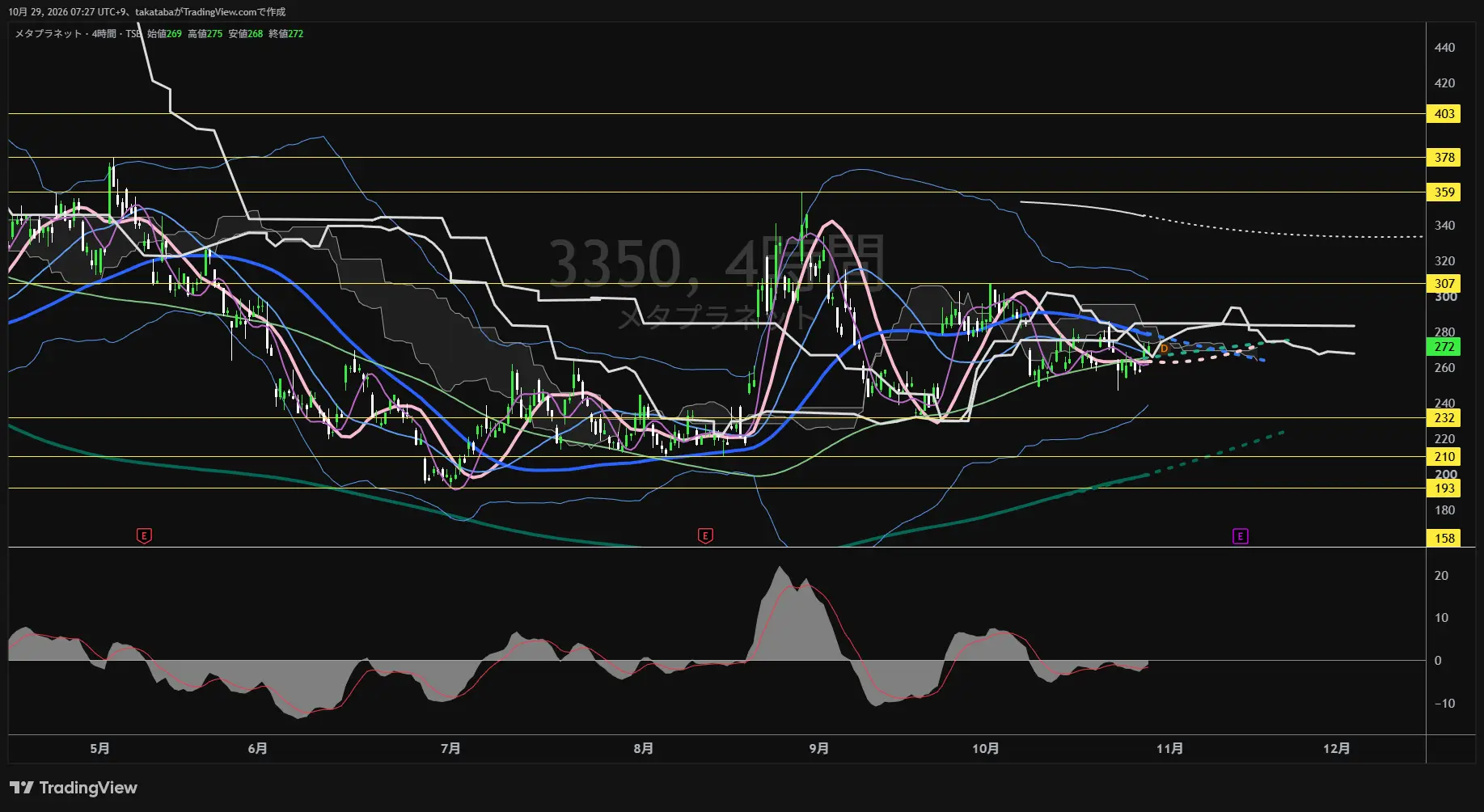
Task: Click the oscillator zero level on indicator scale
Action: coord(1437,661)
